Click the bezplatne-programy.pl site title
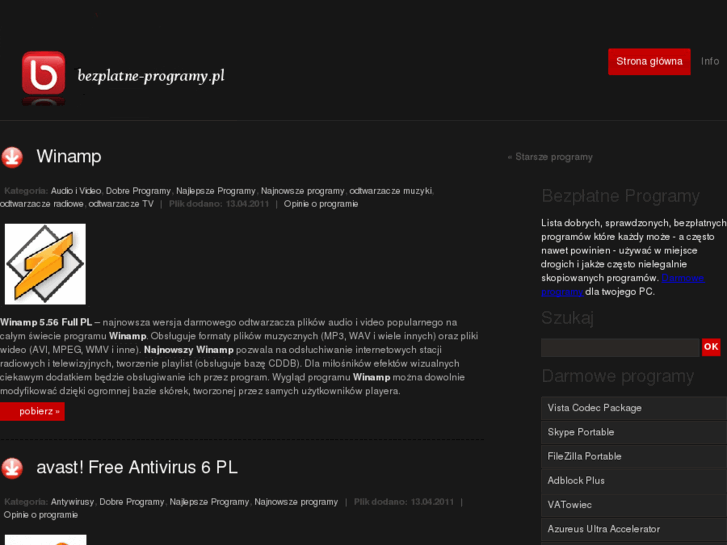 (151, 76)
